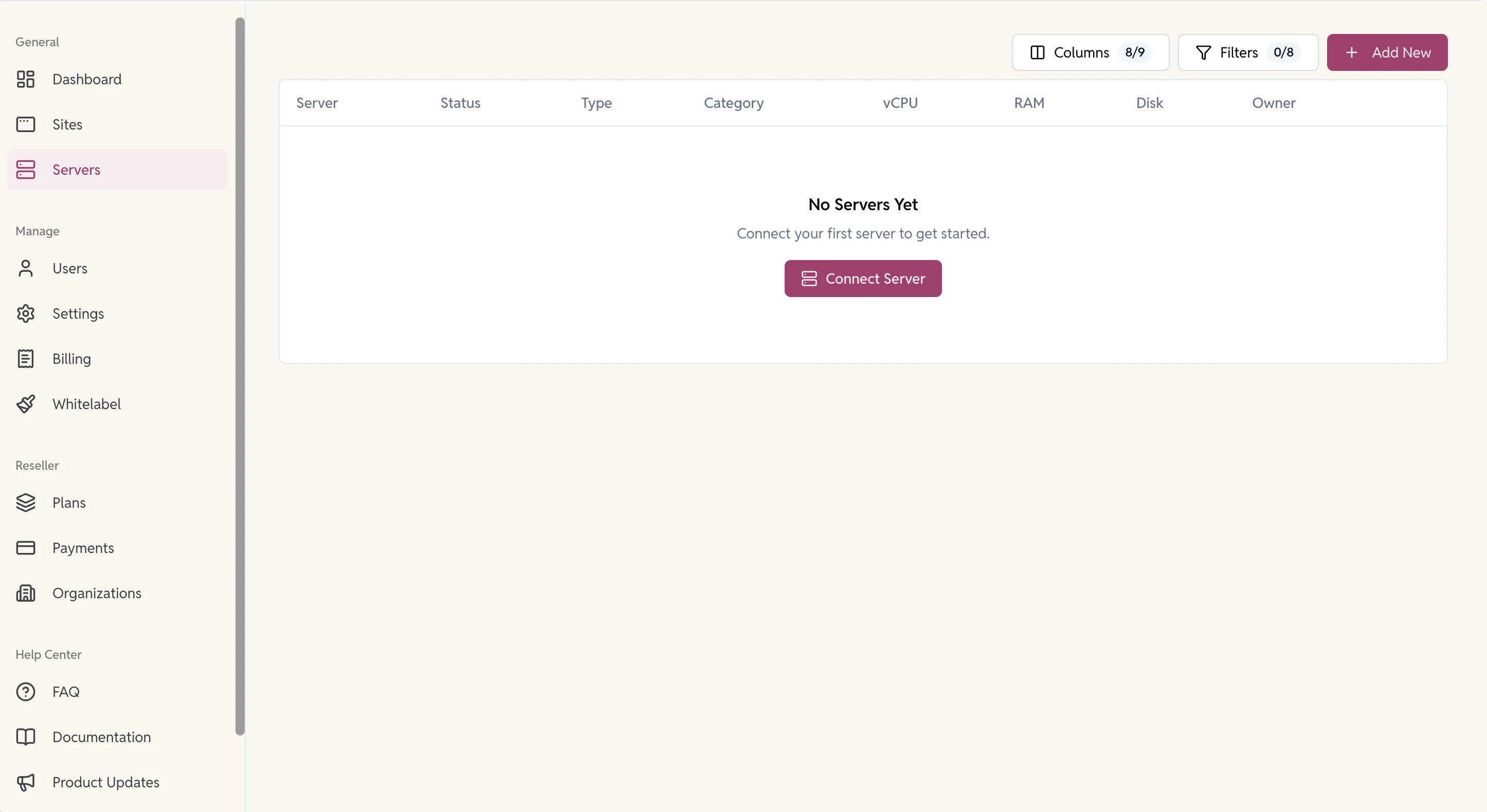Open Billing from Manage section
This screenshot has width=1487, height=812.
coord(117,358)
